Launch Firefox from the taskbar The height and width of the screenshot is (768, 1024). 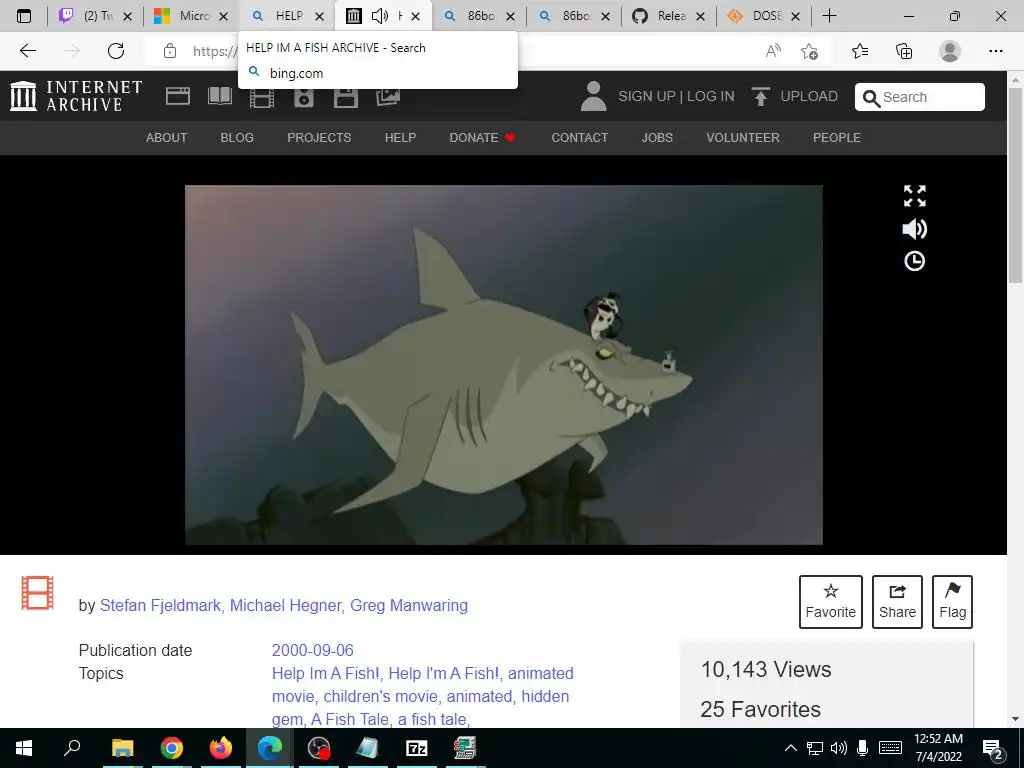(x=221, y=748)
